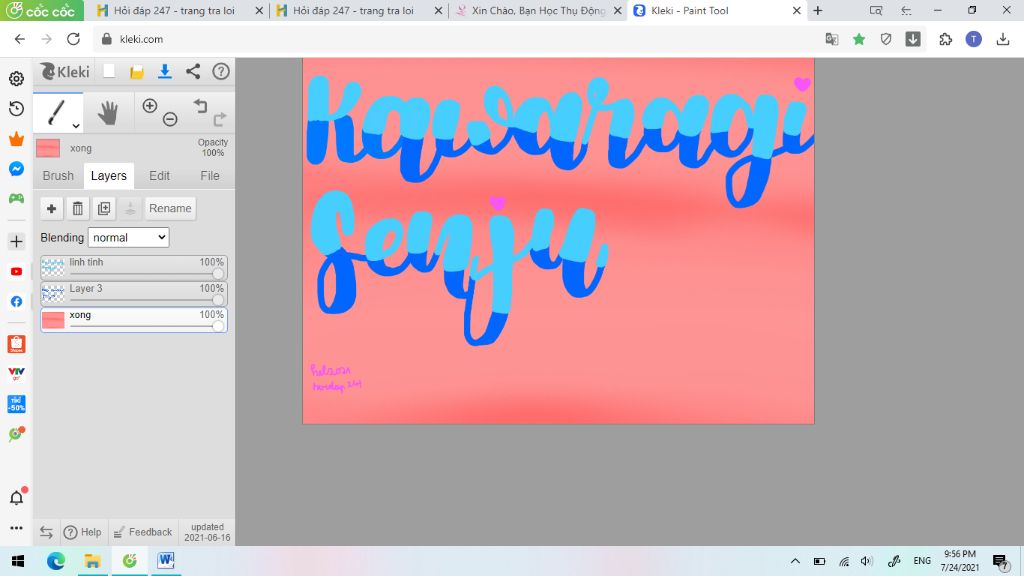Merge layer down icon

130,208
